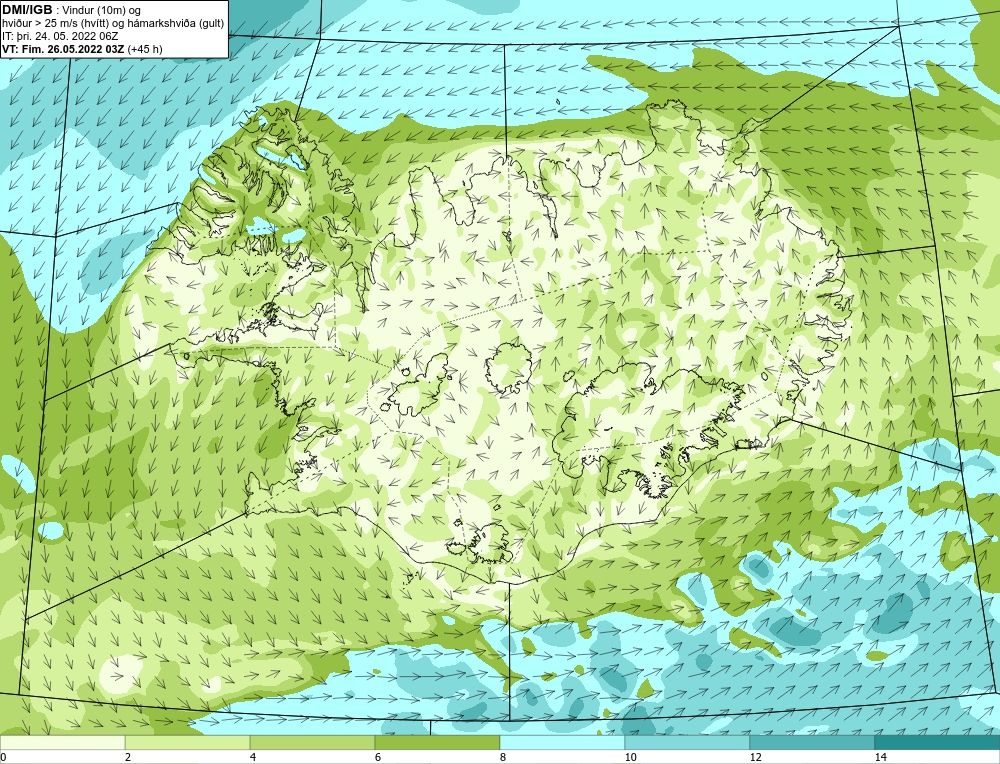Screen dimensions: 1000x764
Task: Click the 10–12 m/s legend swatch
Action: pyautogui.click(x=688, y=742)
